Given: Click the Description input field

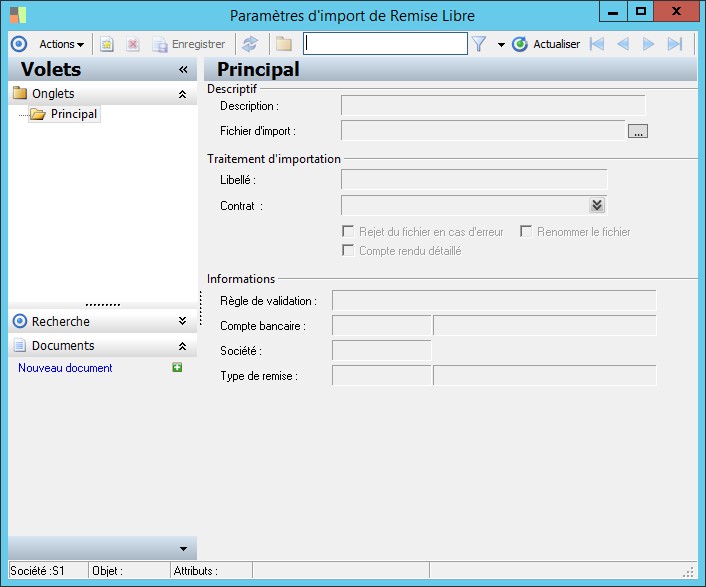Looking at the screenshot, I should pyautogui.click(x=493, y=106).
